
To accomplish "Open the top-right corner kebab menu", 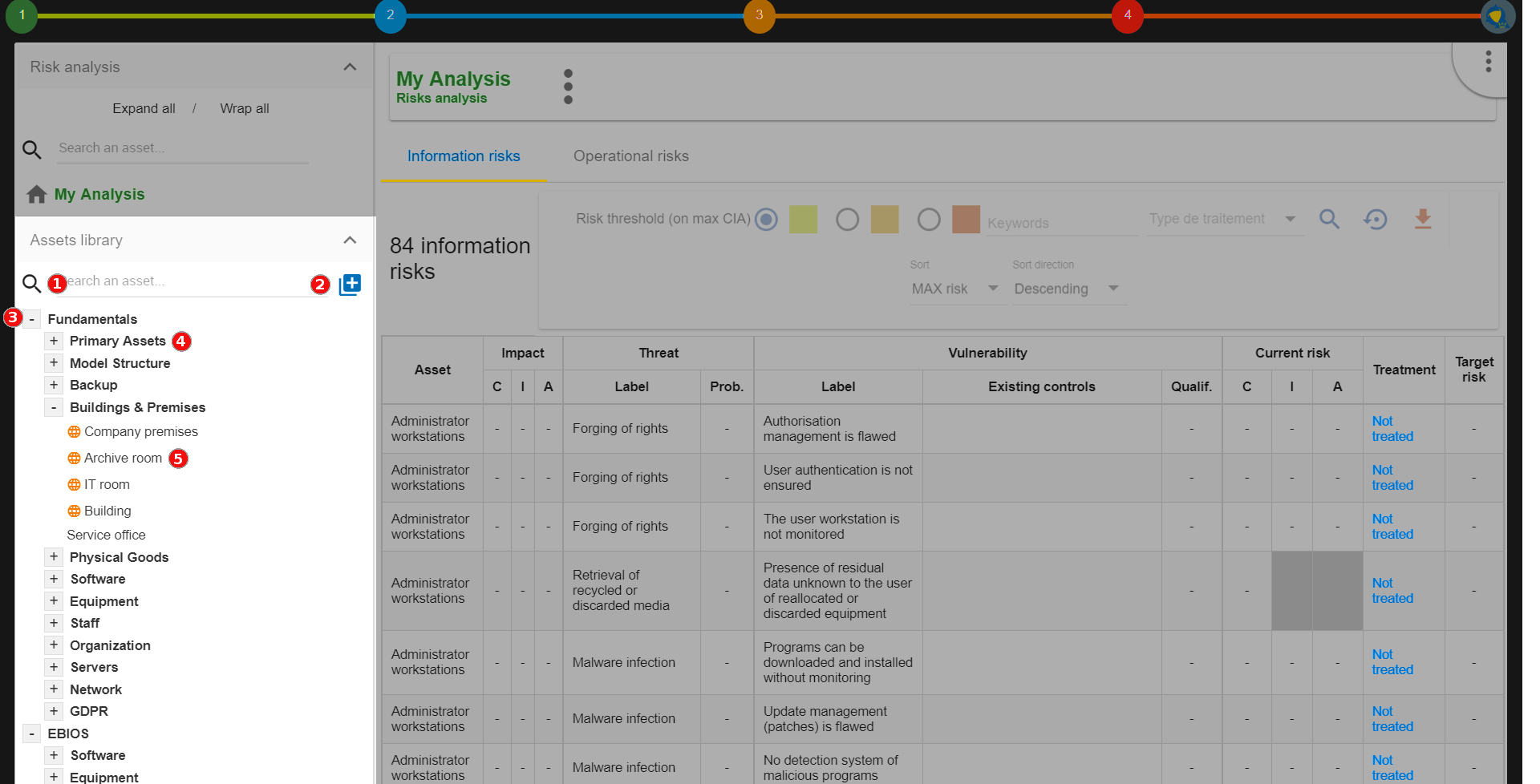I will click(1488, 62).
